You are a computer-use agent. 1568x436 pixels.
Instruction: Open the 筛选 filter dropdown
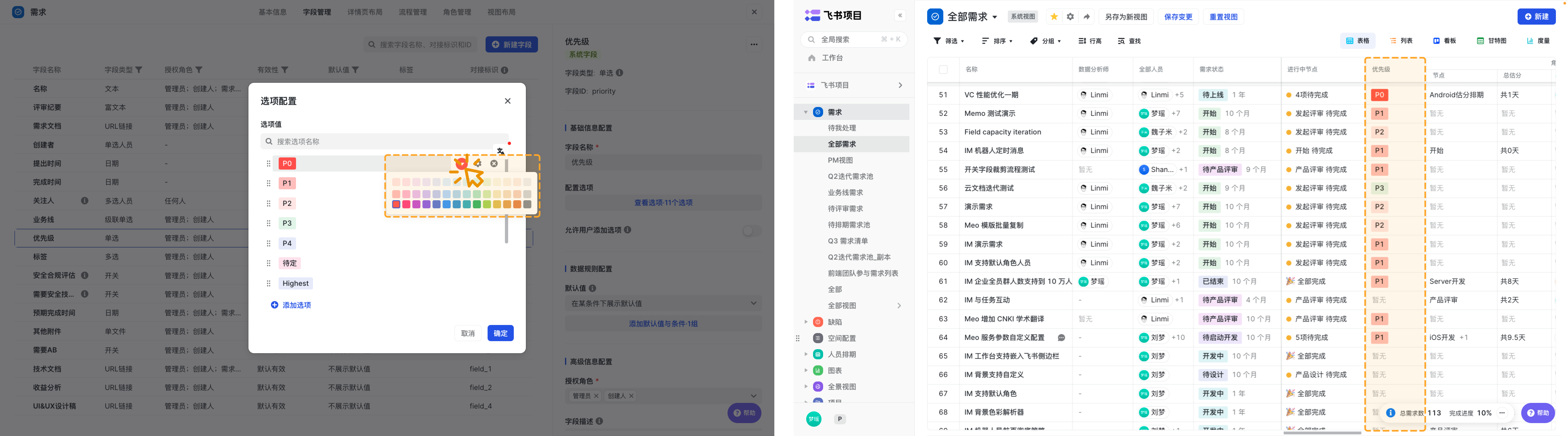949,41
